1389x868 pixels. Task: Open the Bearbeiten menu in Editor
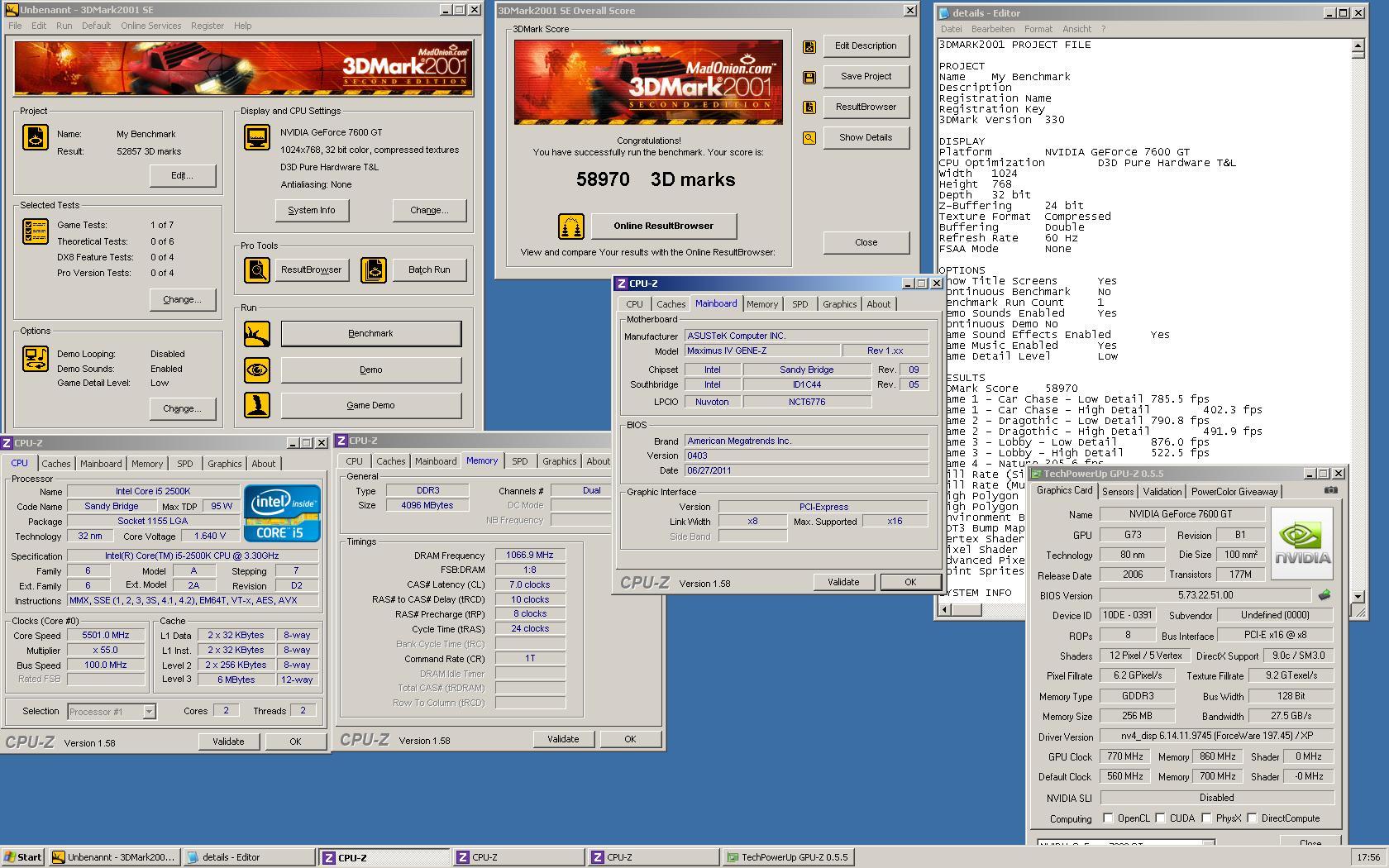click(993, 29)
